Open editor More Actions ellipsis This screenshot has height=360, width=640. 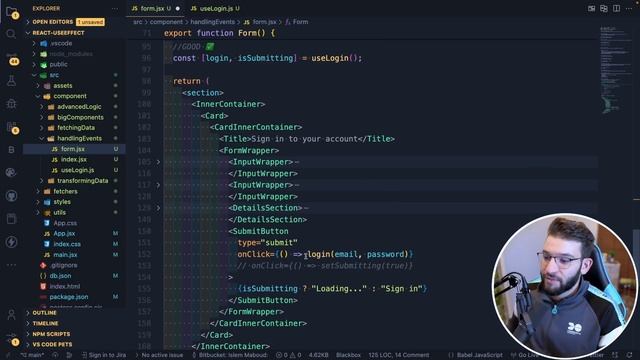click(x=629, y=8)
